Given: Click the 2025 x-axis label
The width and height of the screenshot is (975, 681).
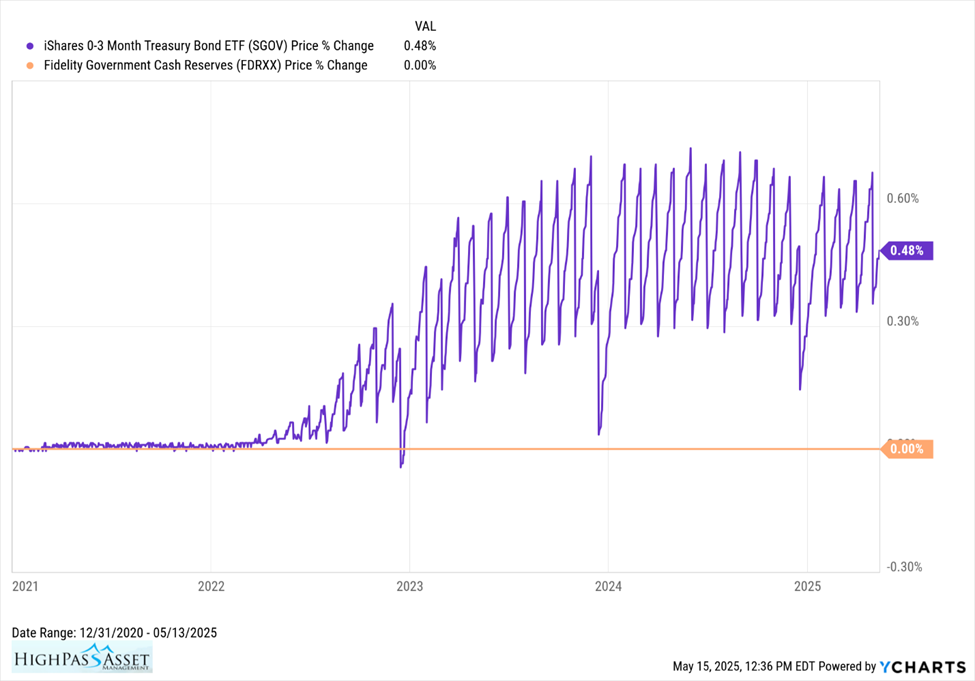Looking at the screenshot, I should tap(808, 586).
